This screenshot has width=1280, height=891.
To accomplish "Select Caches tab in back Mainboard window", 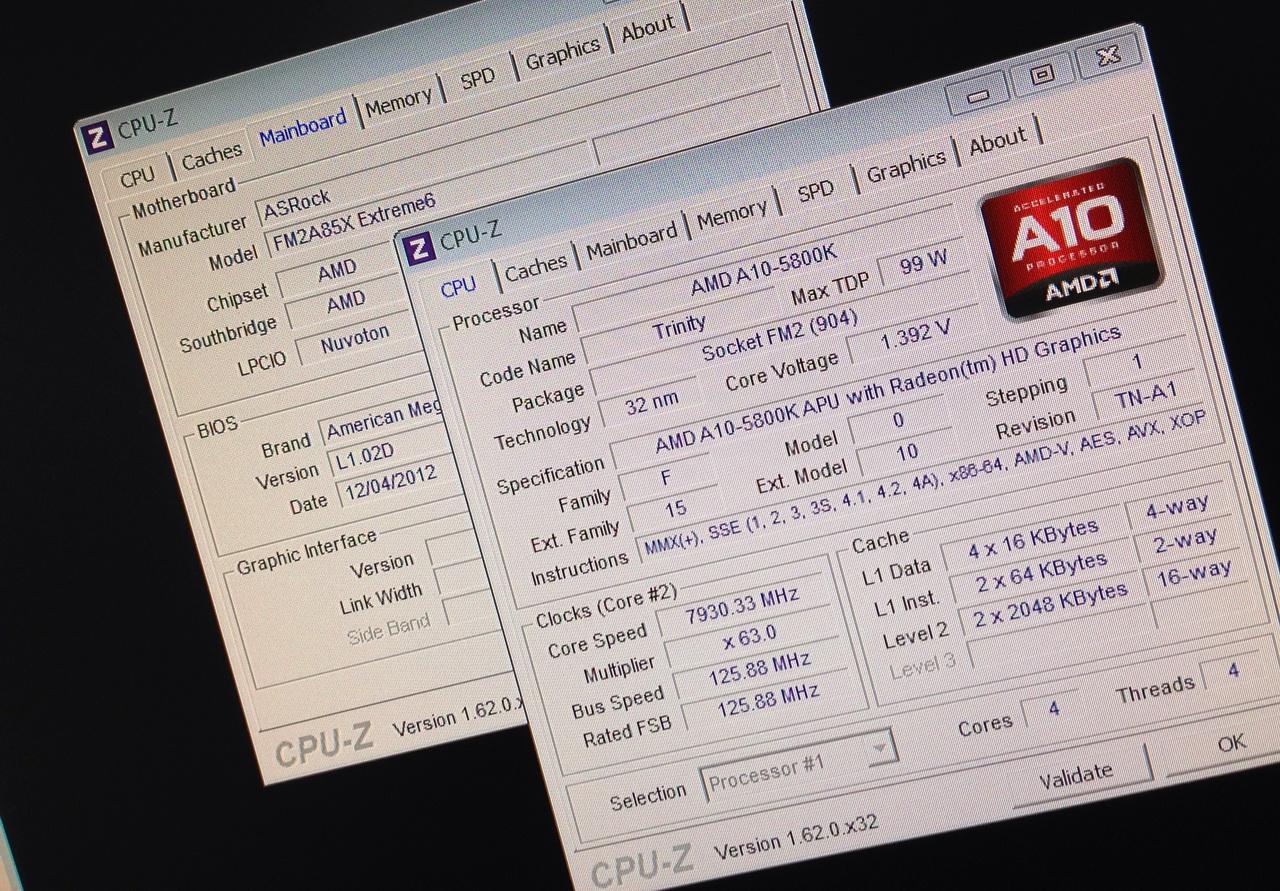I will click(x=211, y=156).
